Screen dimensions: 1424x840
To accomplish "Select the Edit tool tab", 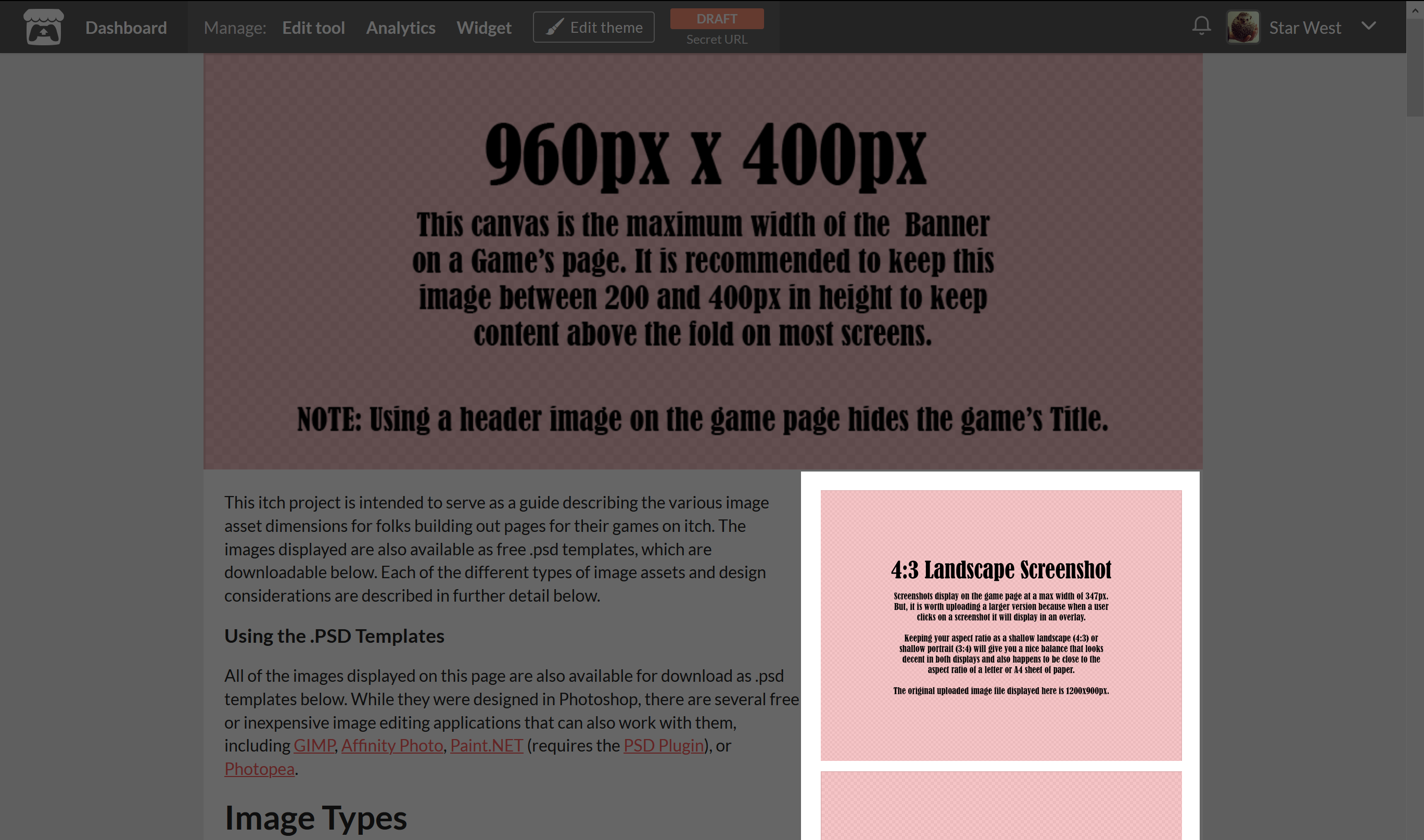I will coord(313,27).
